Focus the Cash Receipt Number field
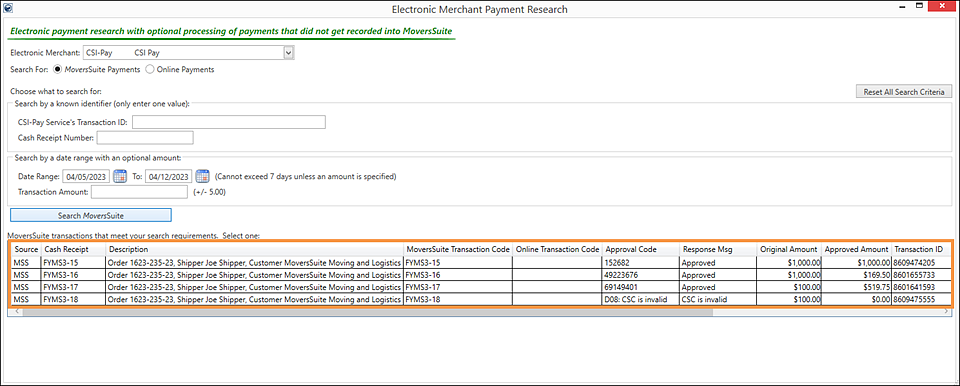This screenshot has height=386, width=960. click(144, 137)
